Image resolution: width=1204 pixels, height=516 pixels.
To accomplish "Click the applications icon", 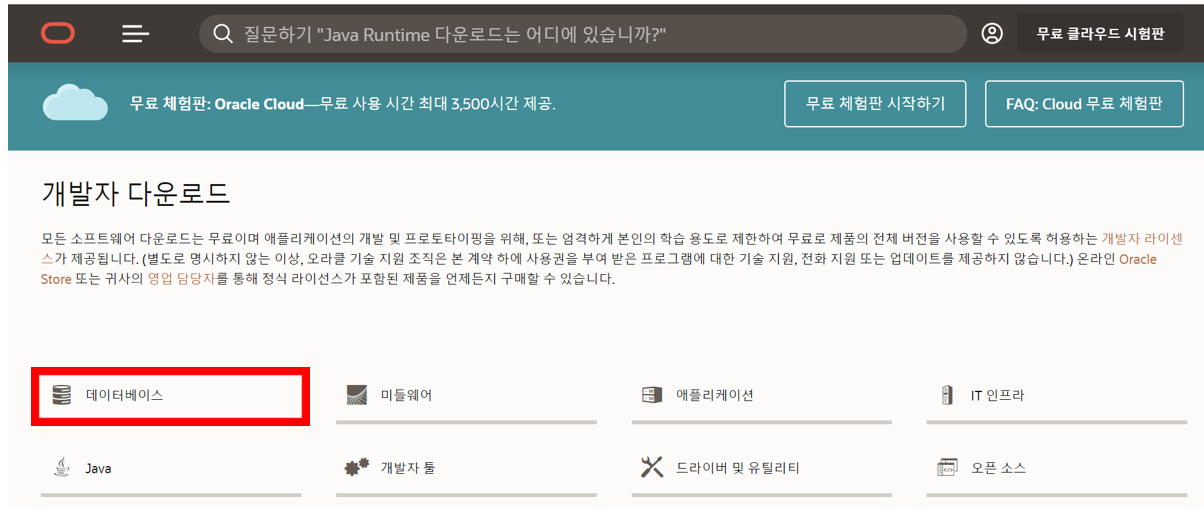I will point(652,395).
